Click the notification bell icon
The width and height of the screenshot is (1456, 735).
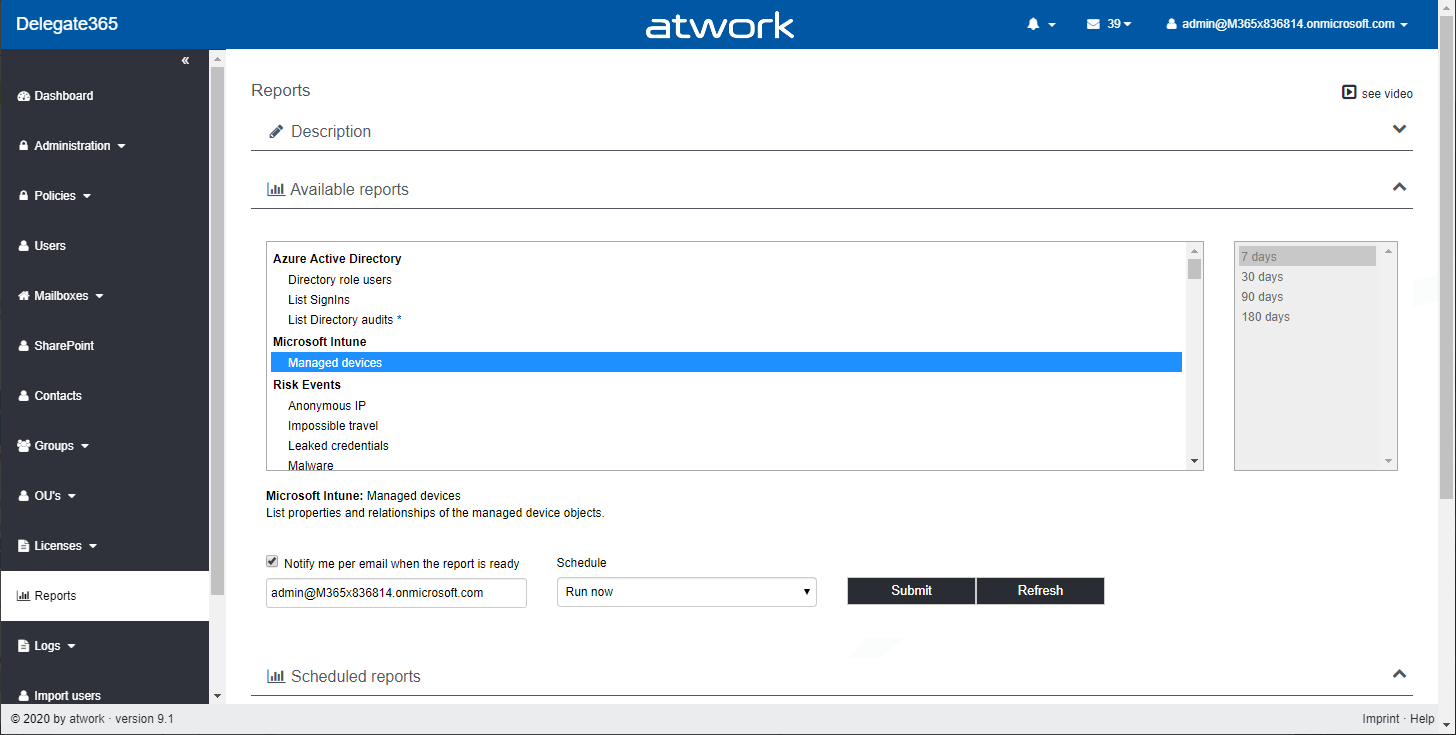coord(1033,24)
